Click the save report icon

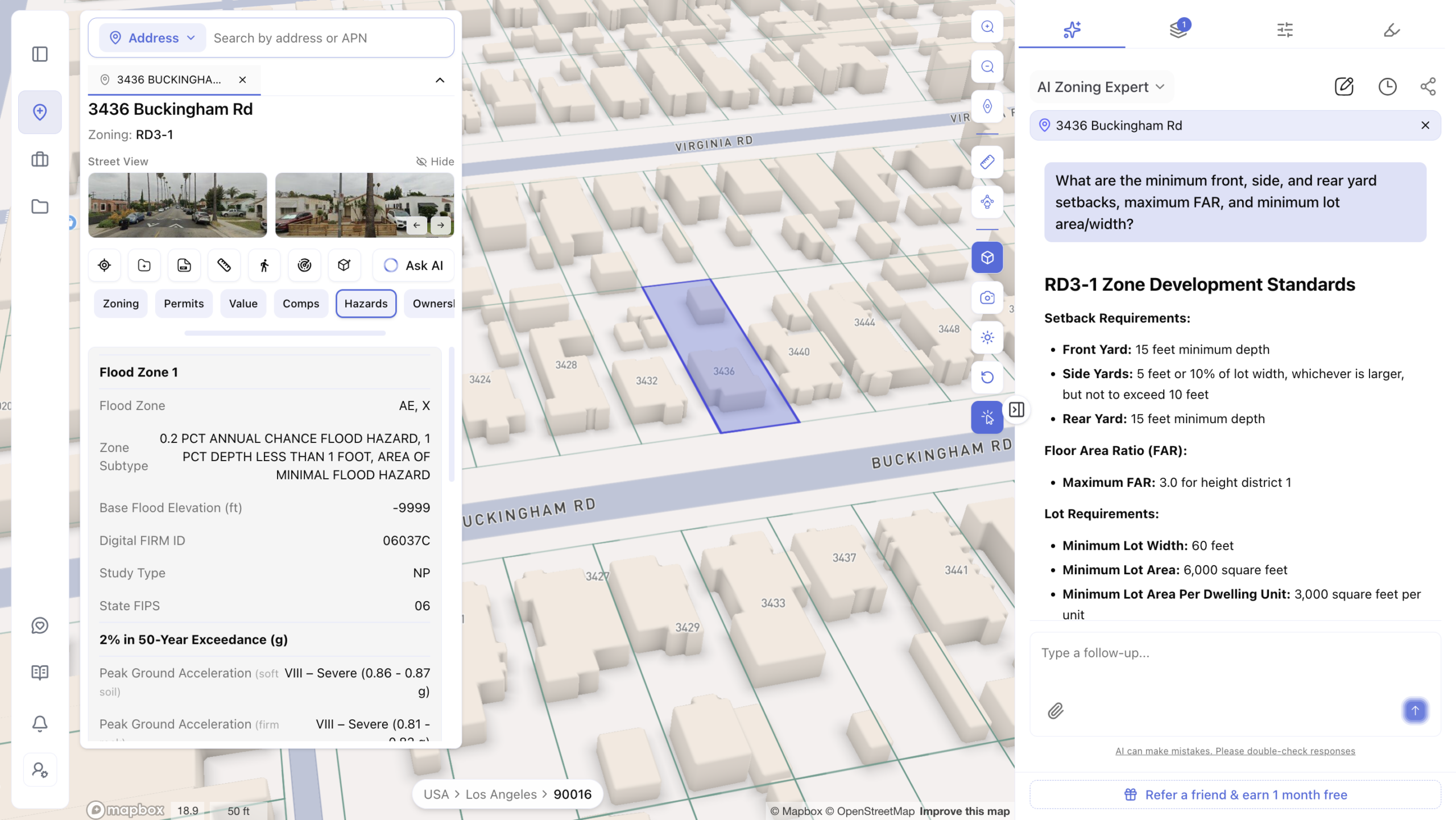(184, 265)
